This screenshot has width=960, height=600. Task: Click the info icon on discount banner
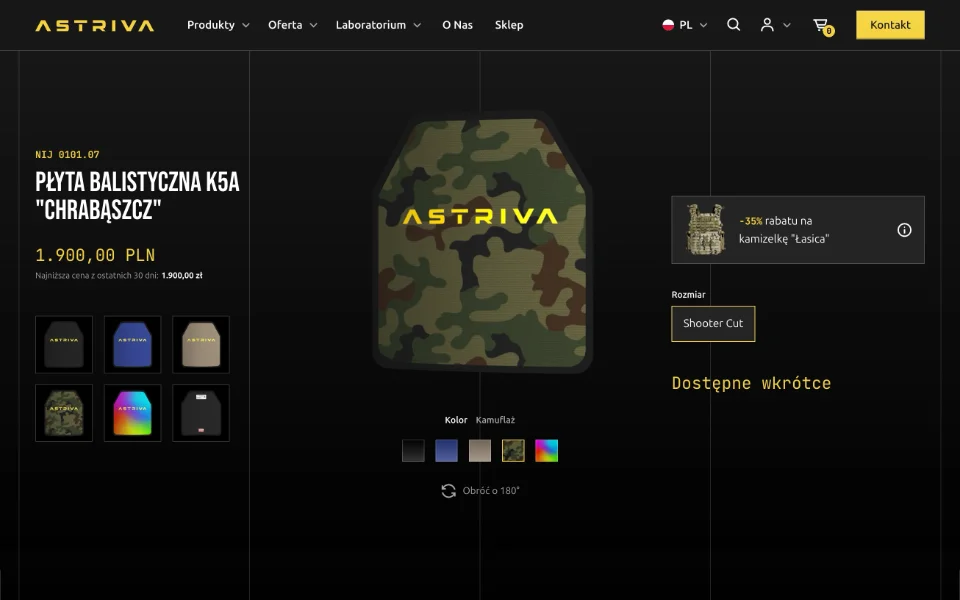click(904, 230)
